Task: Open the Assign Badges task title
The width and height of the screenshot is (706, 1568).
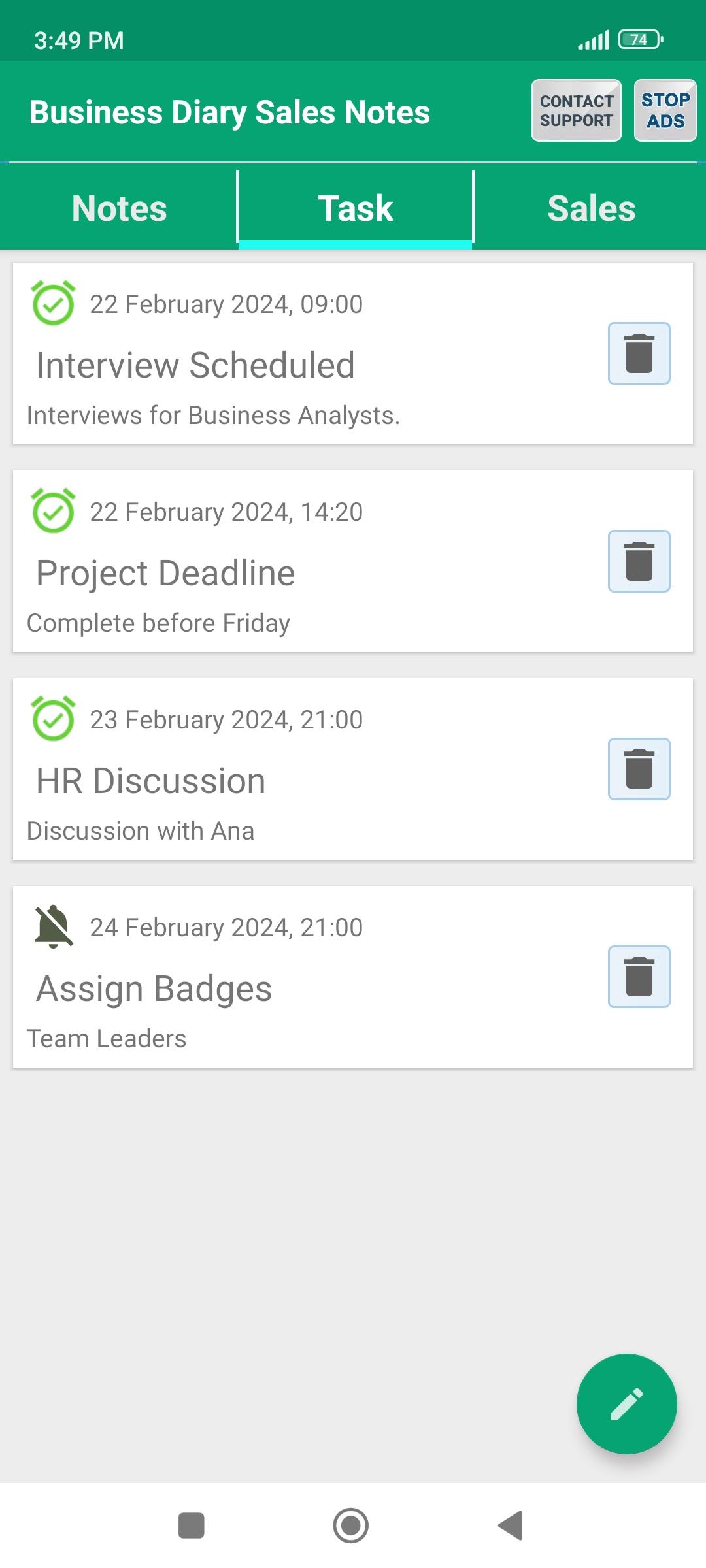Action: (x=154, y=988)
